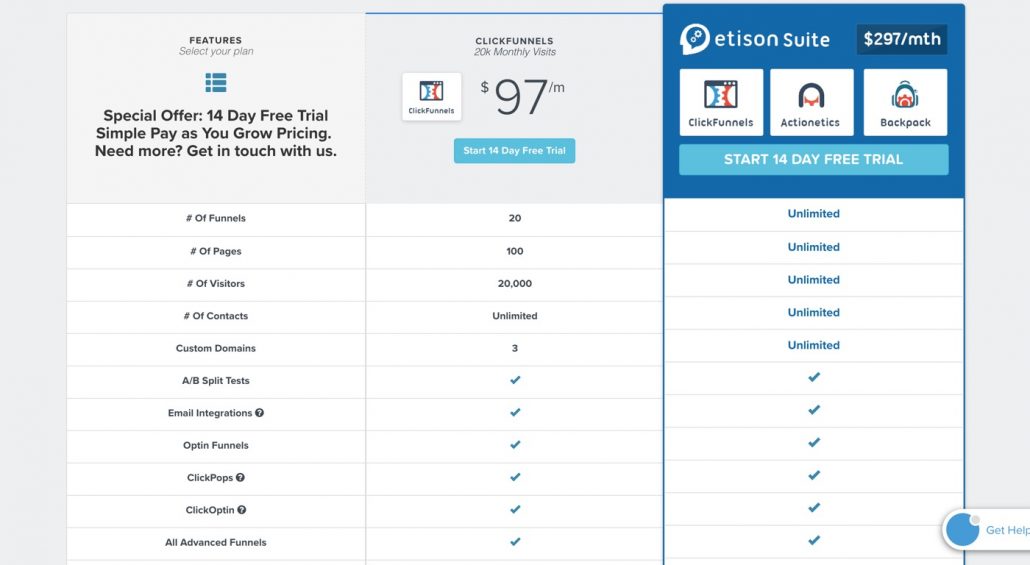Open ClickOptin help question icon
The image size is (1030, 565).
pos(241,510)
